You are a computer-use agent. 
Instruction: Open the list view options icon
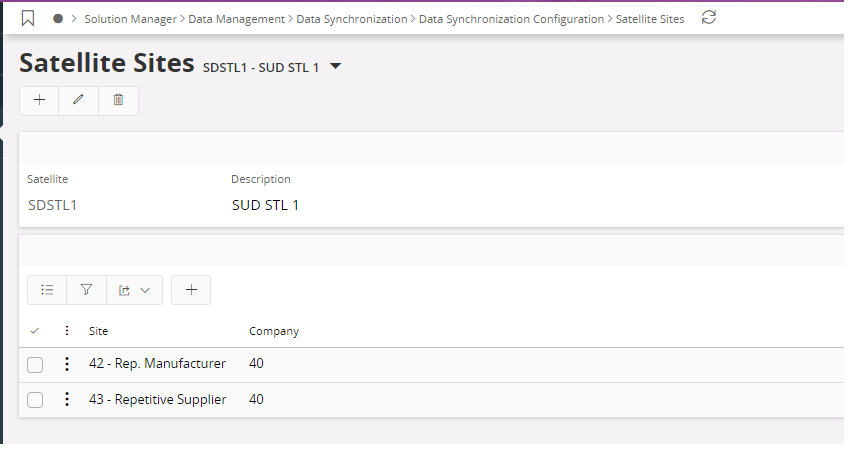click(47, 290)
